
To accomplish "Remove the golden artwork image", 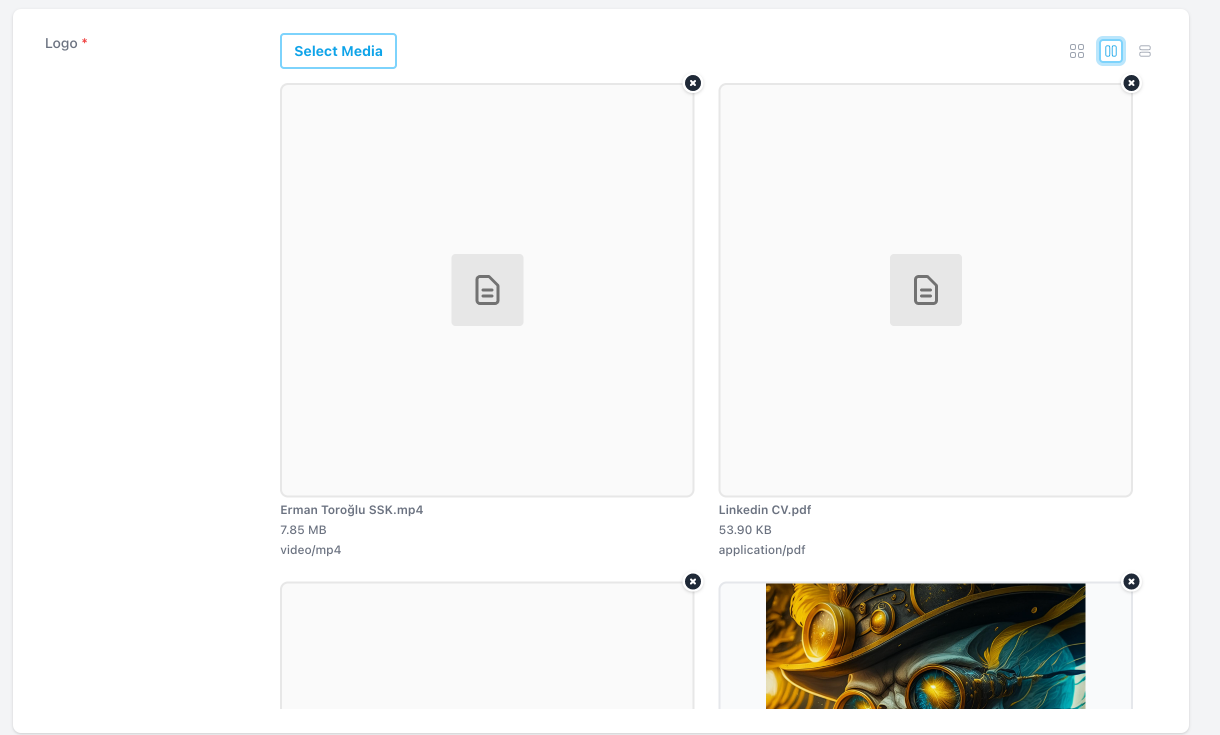I will 1131,582.
